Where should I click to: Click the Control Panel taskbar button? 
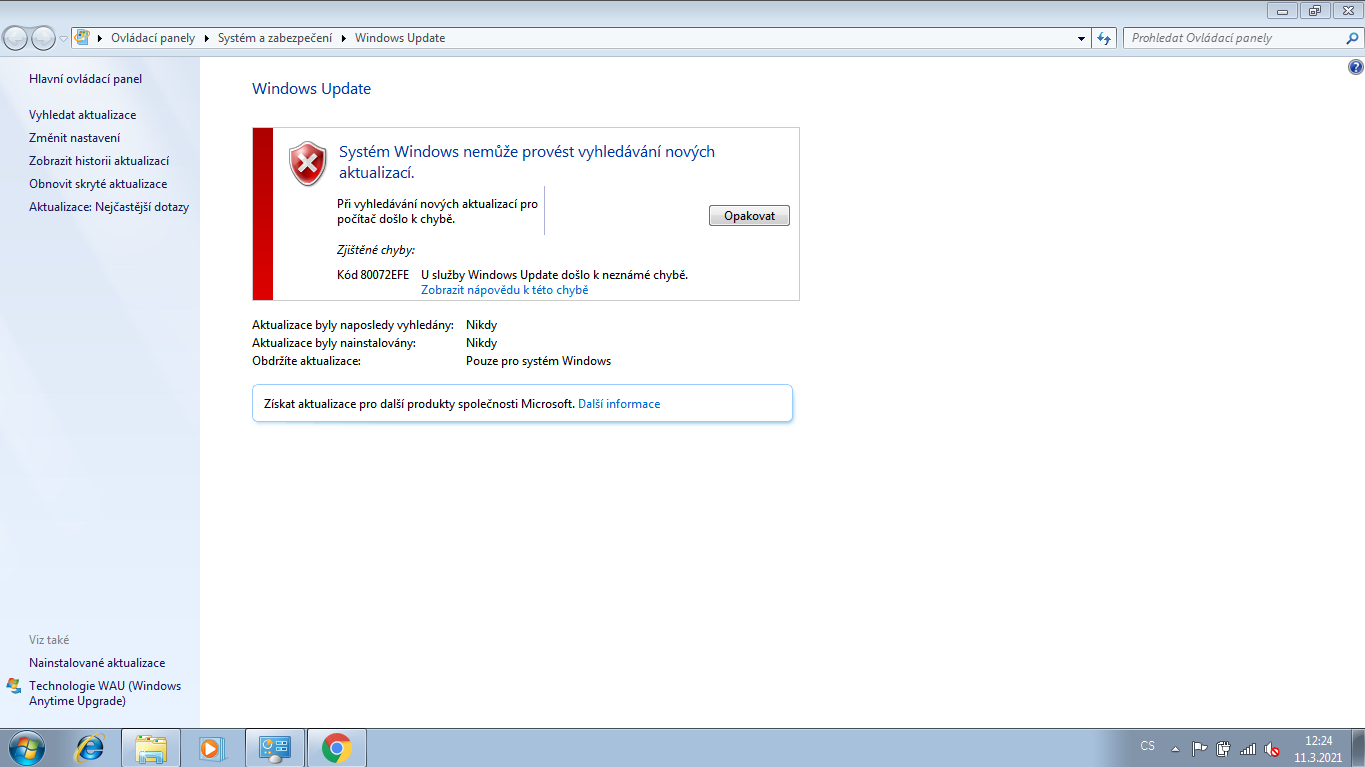274,748
